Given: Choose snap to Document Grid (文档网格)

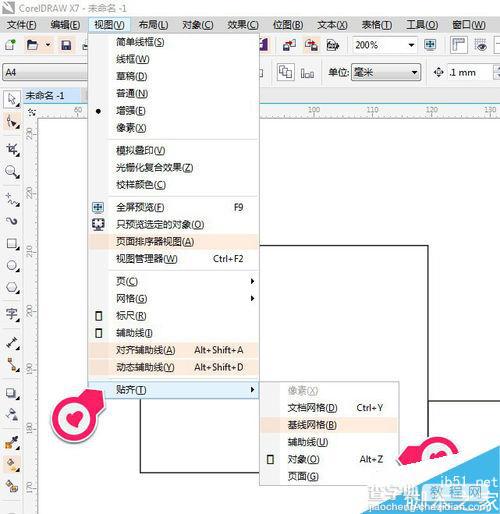Looking at the screenshot, I should pyautogui.click(x=329, y=408).
